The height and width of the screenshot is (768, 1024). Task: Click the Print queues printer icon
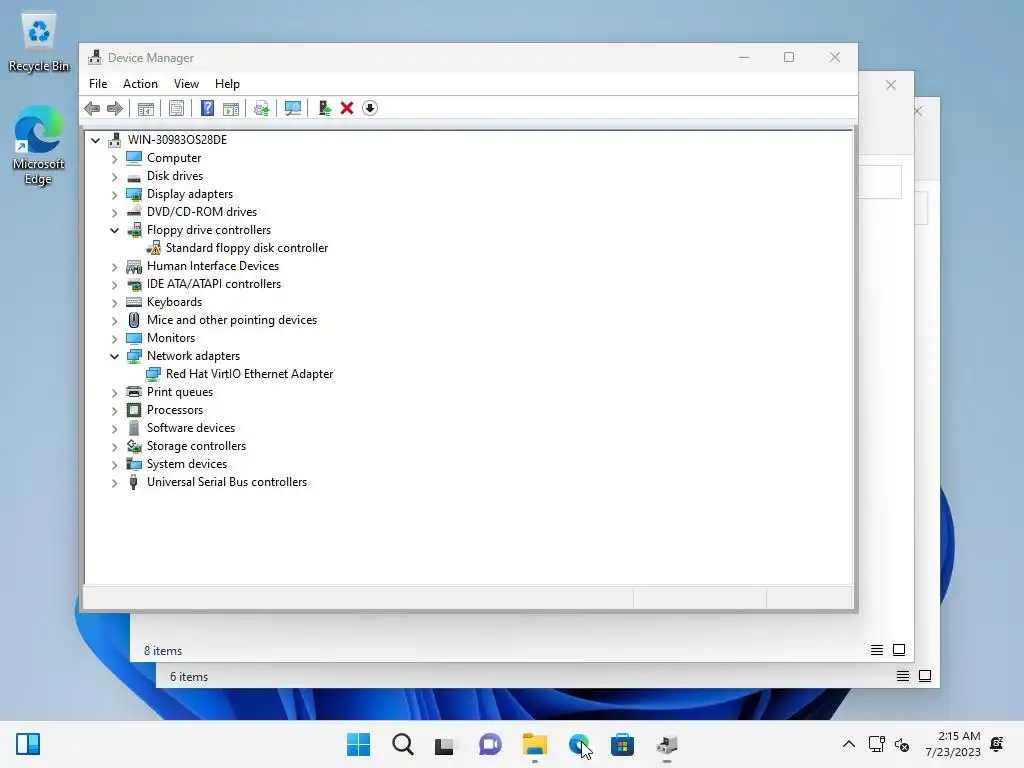tap(134, 392)
